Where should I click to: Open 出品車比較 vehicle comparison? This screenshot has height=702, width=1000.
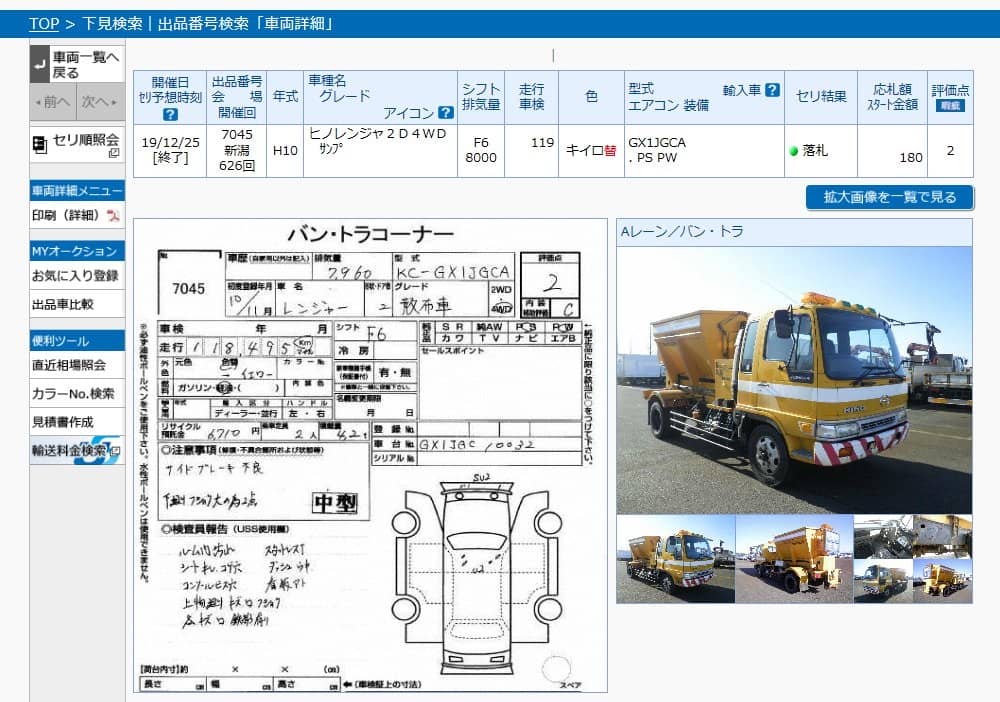(77, 304)
